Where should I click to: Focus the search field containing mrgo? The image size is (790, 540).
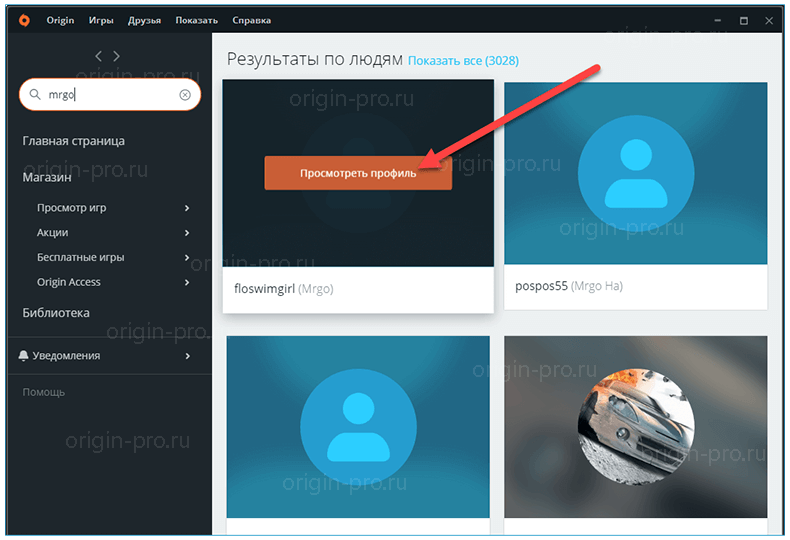pyautogui.click(x=110, y=94)
